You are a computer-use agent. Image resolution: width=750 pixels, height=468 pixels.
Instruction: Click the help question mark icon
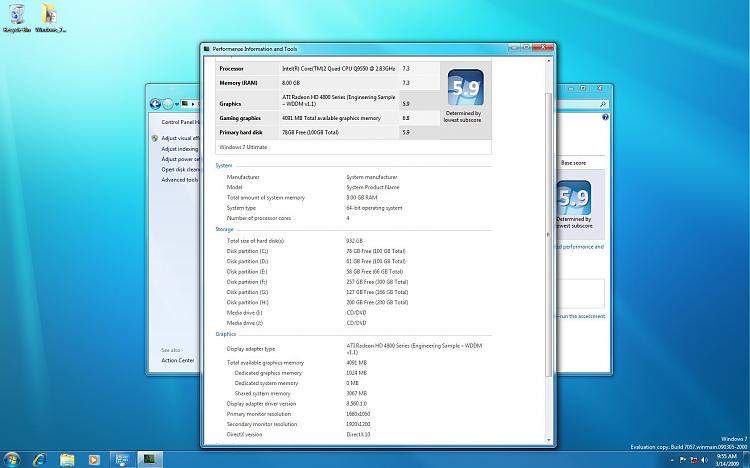[x=605, y=117]
